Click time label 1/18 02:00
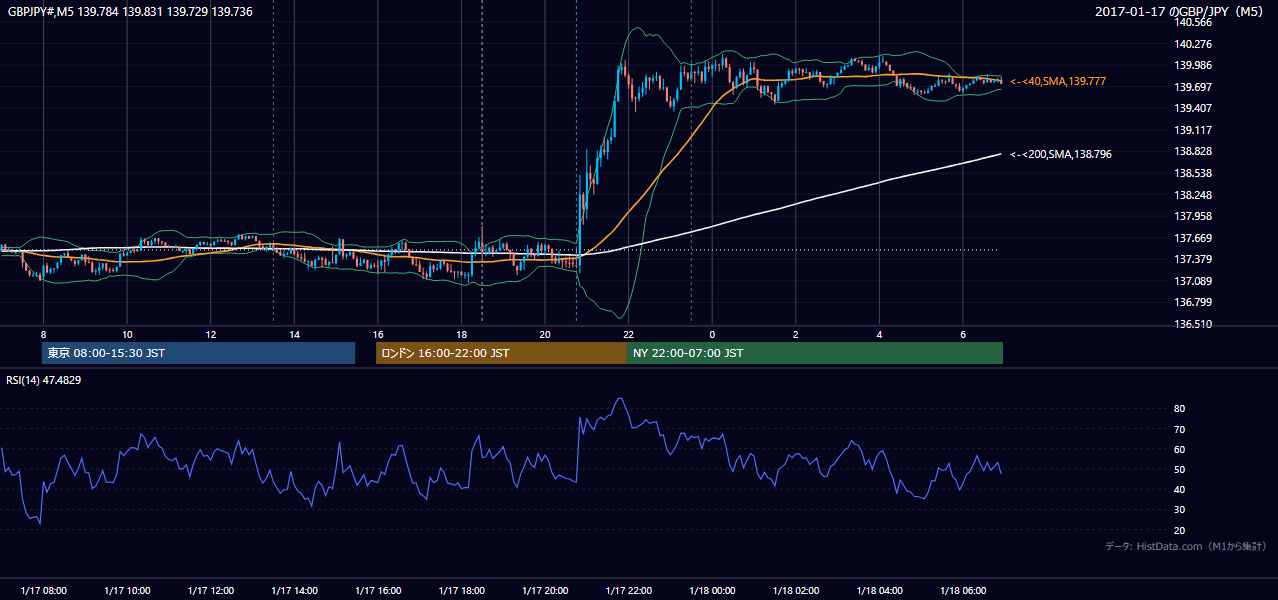The image size is (1278, 600). click(x=795, y=590)
